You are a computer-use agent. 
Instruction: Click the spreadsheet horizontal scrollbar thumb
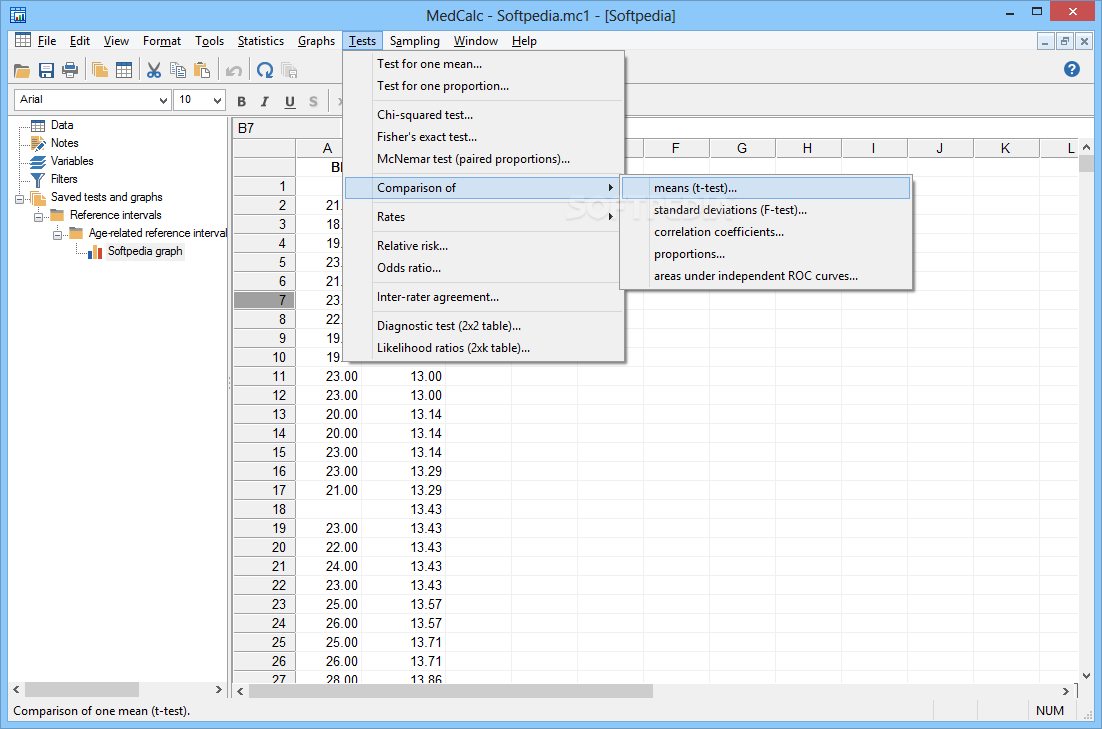(450, 691)
